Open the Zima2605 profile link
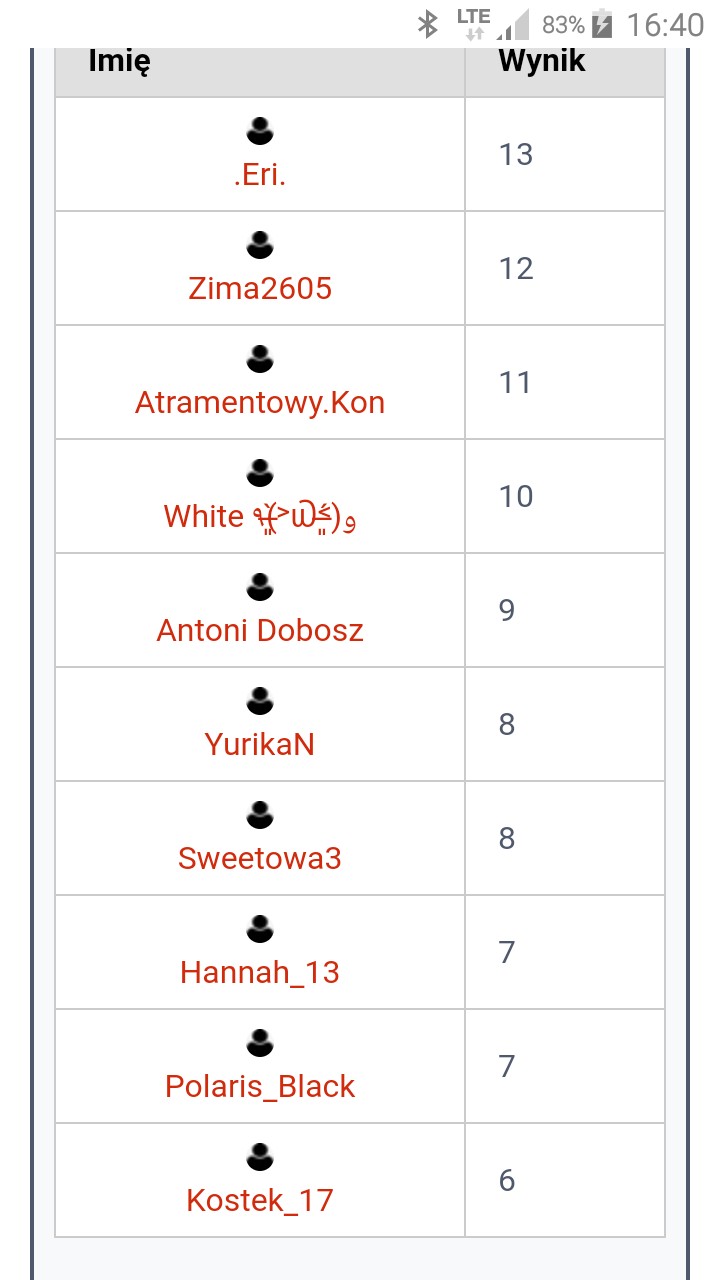Viewport: 720px width, 1280px height. pyautogui.click(x=260, y=289)
